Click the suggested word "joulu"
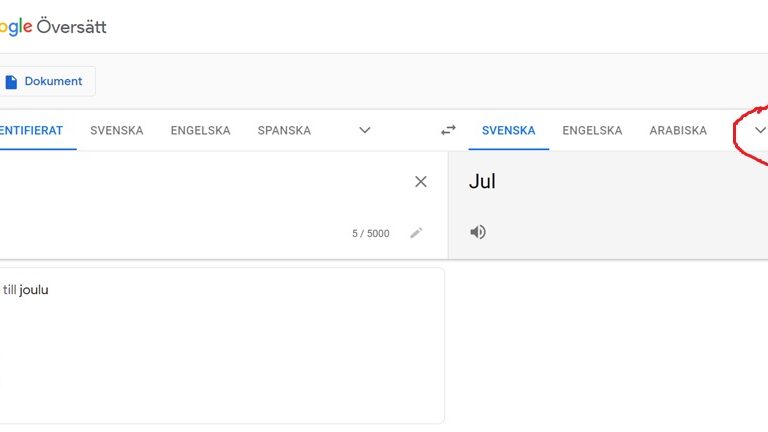 tap(34, 290)
